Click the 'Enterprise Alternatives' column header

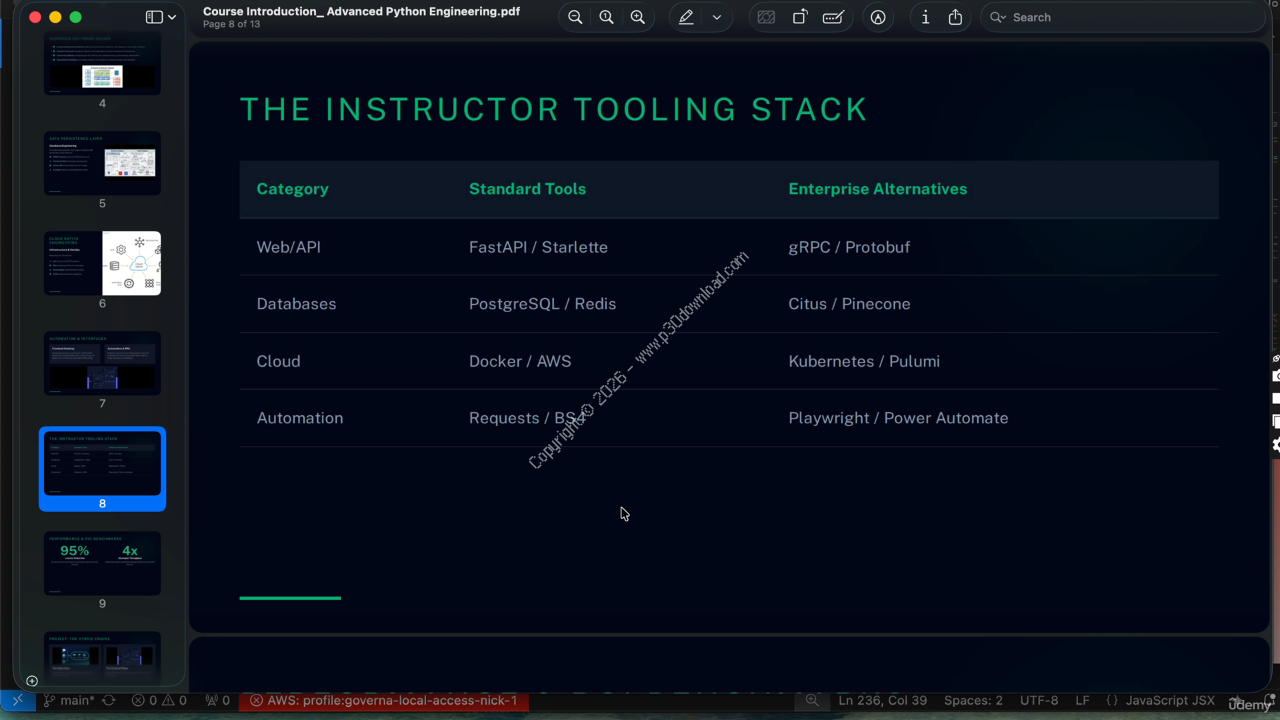[878, 189]
